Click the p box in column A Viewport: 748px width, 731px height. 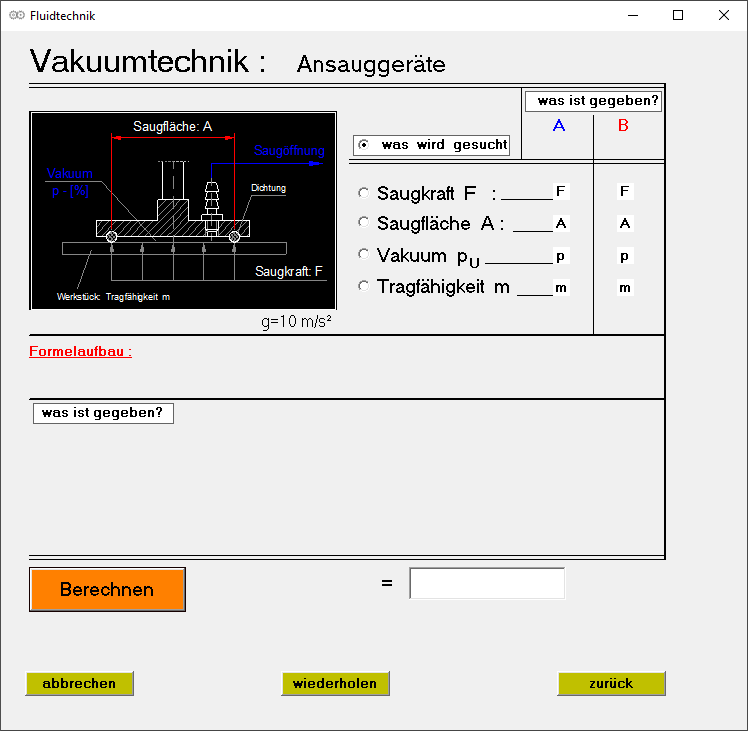[x=561, y=256]
